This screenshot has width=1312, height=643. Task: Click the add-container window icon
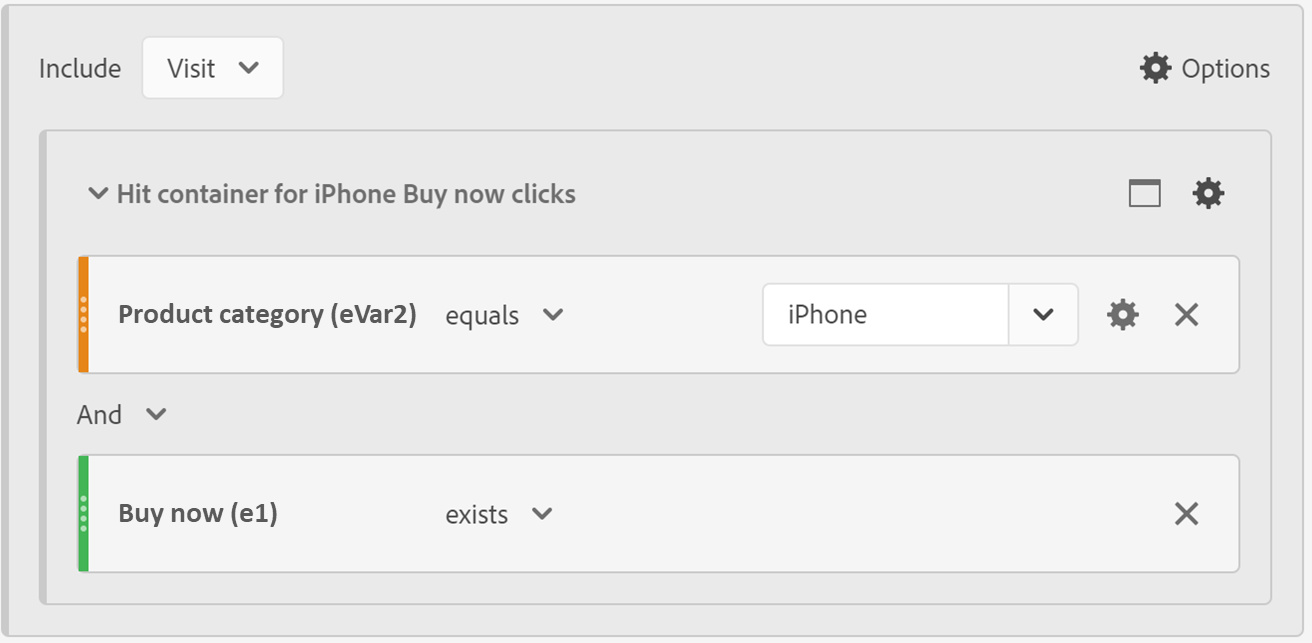pos(1145,192)
